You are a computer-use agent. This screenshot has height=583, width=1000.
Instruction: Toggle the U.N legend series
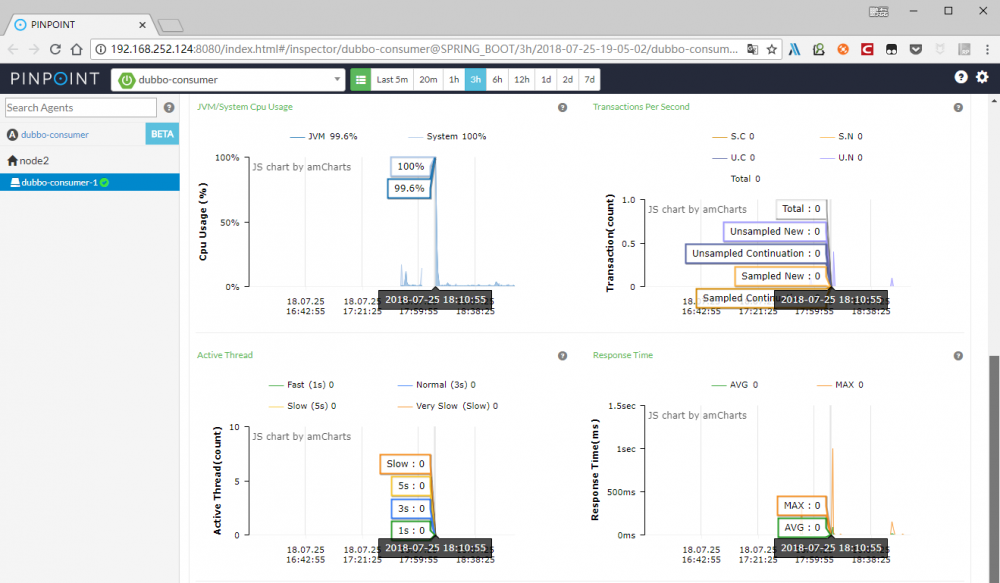pos(841,158)
